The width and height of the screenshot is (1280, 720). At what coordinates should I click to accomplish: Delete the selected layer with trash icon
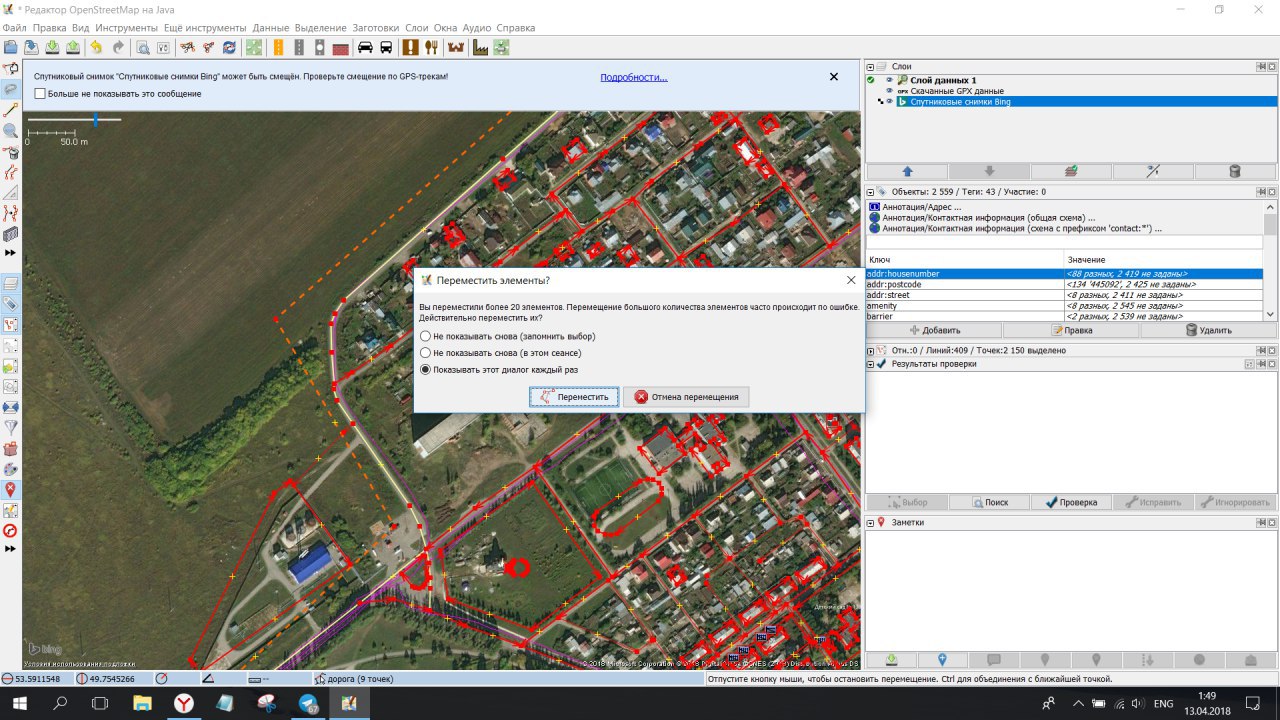click(1235, 171)
